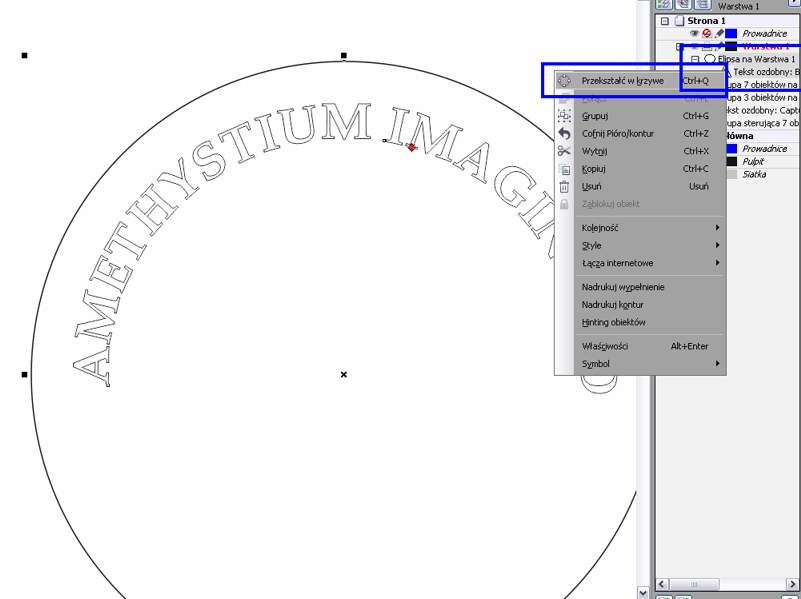The height and width of the screenshot is (599, 801).
Task: Click the undo arrow icon beside Cofnij Pióro/kontur
Action: coord(564,134)
